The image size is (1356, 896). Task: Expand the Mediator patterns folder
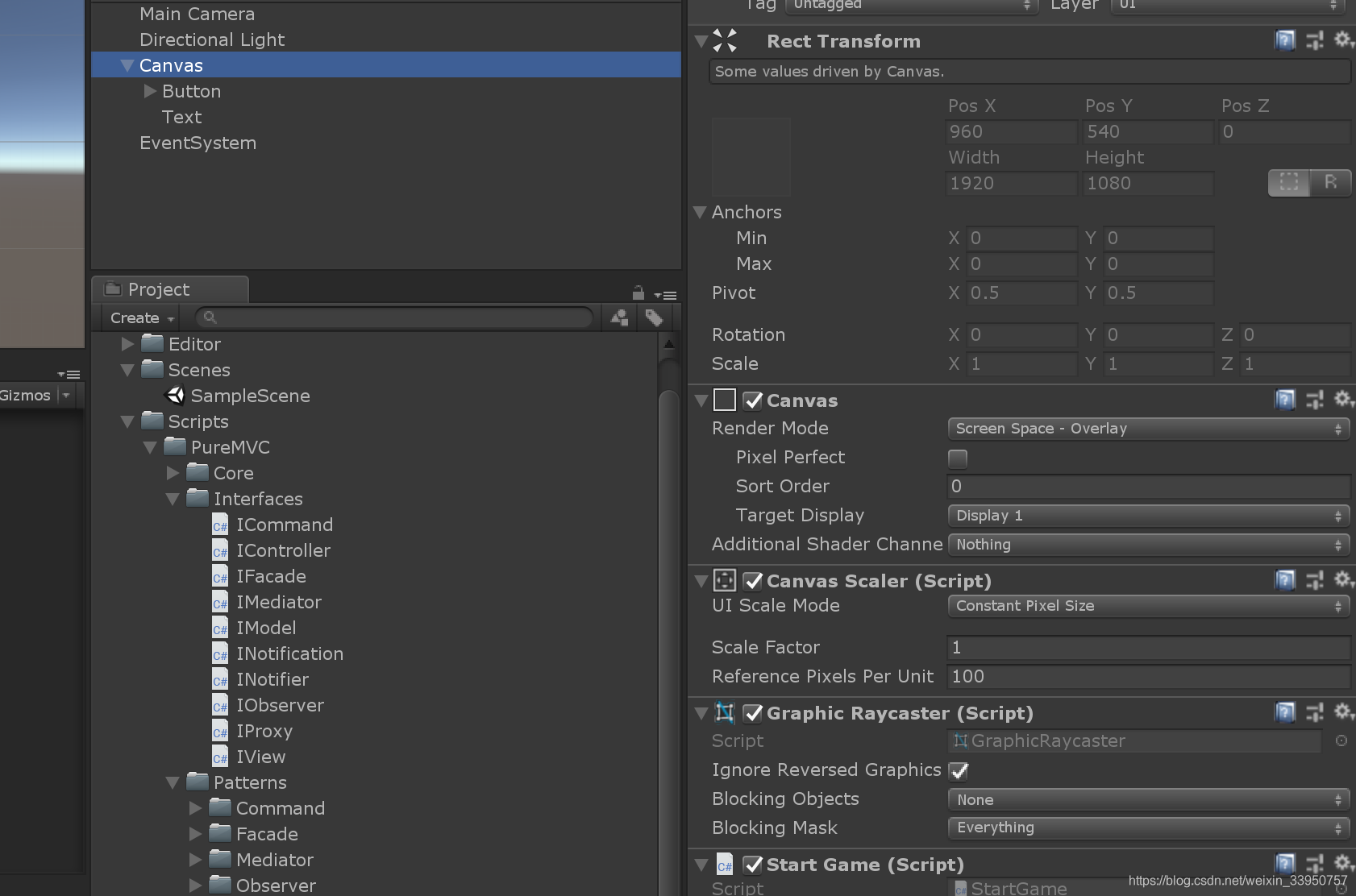pos(195,860)
